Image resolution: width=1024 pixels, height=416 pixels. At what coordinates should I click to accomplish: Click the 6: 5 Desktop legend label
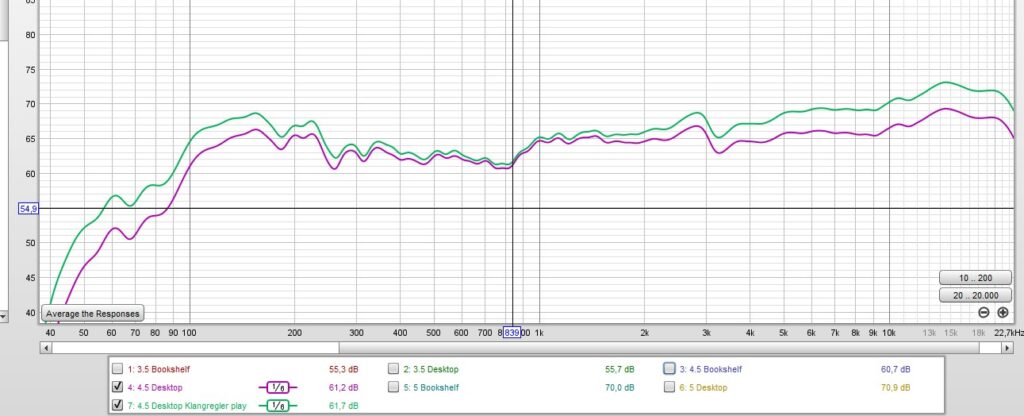(703, 387)
